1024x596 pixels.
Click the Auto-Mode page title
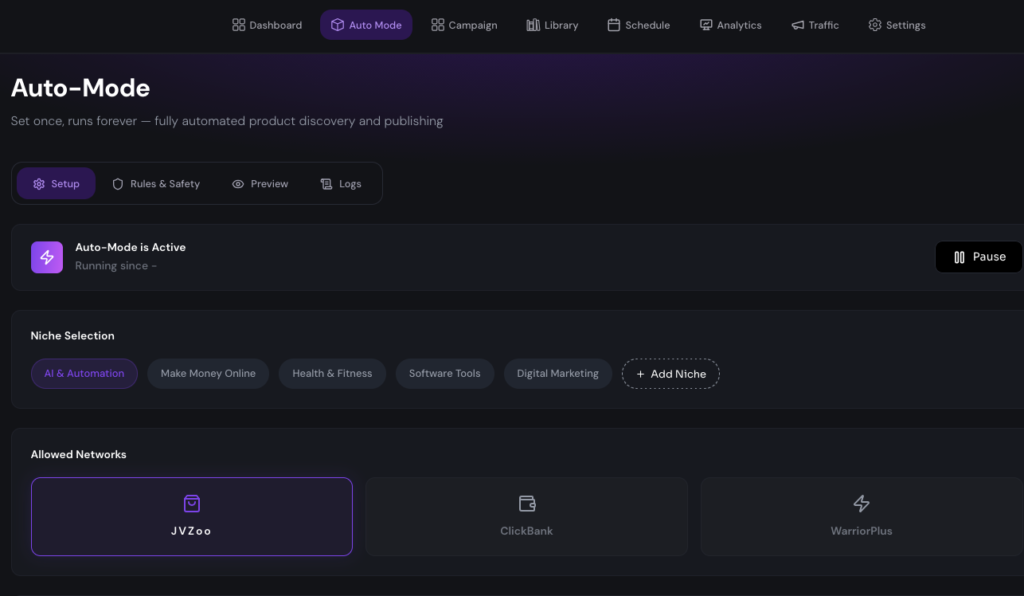coord(80,88)
